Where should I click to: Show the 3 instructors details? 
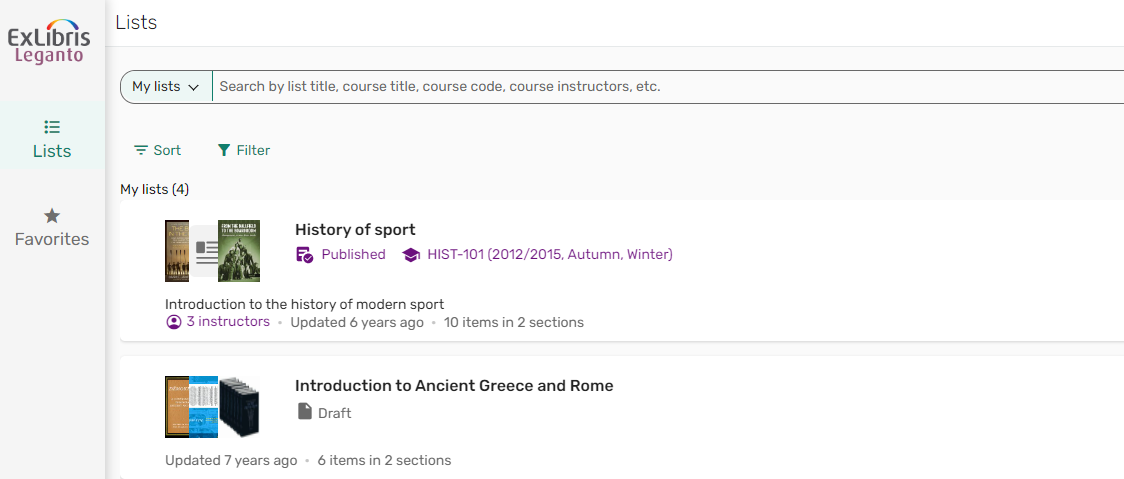(x=228, y=322)
